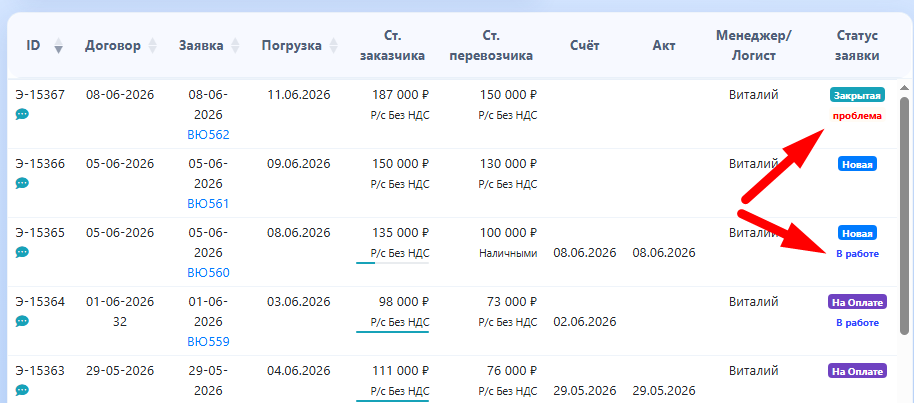Click payment progress bar under 111 000 ₽

392,401
